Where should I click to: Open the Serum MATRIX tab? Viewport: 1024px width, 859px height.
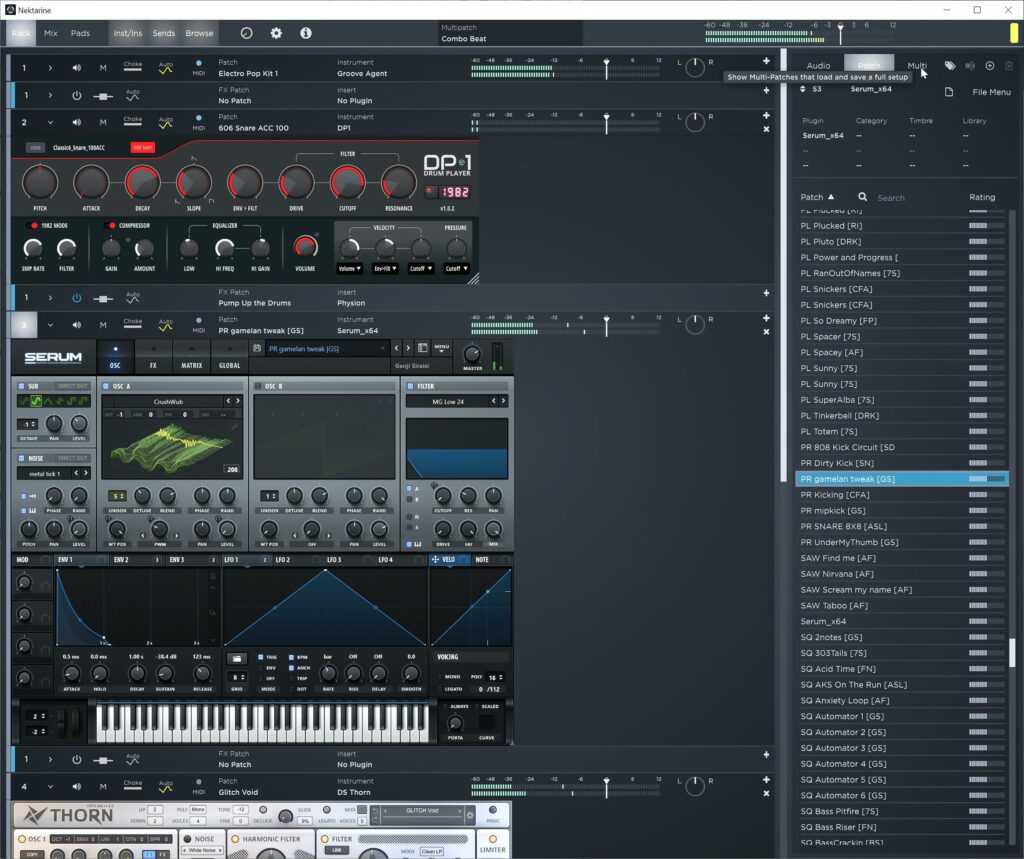pos(190,357)
